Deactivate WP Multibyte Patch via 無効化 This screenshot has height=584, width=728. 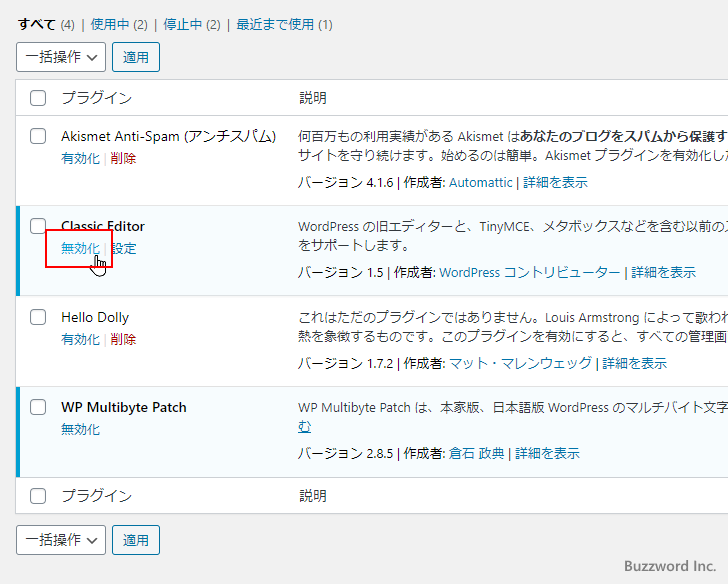(x=80, y=429)
